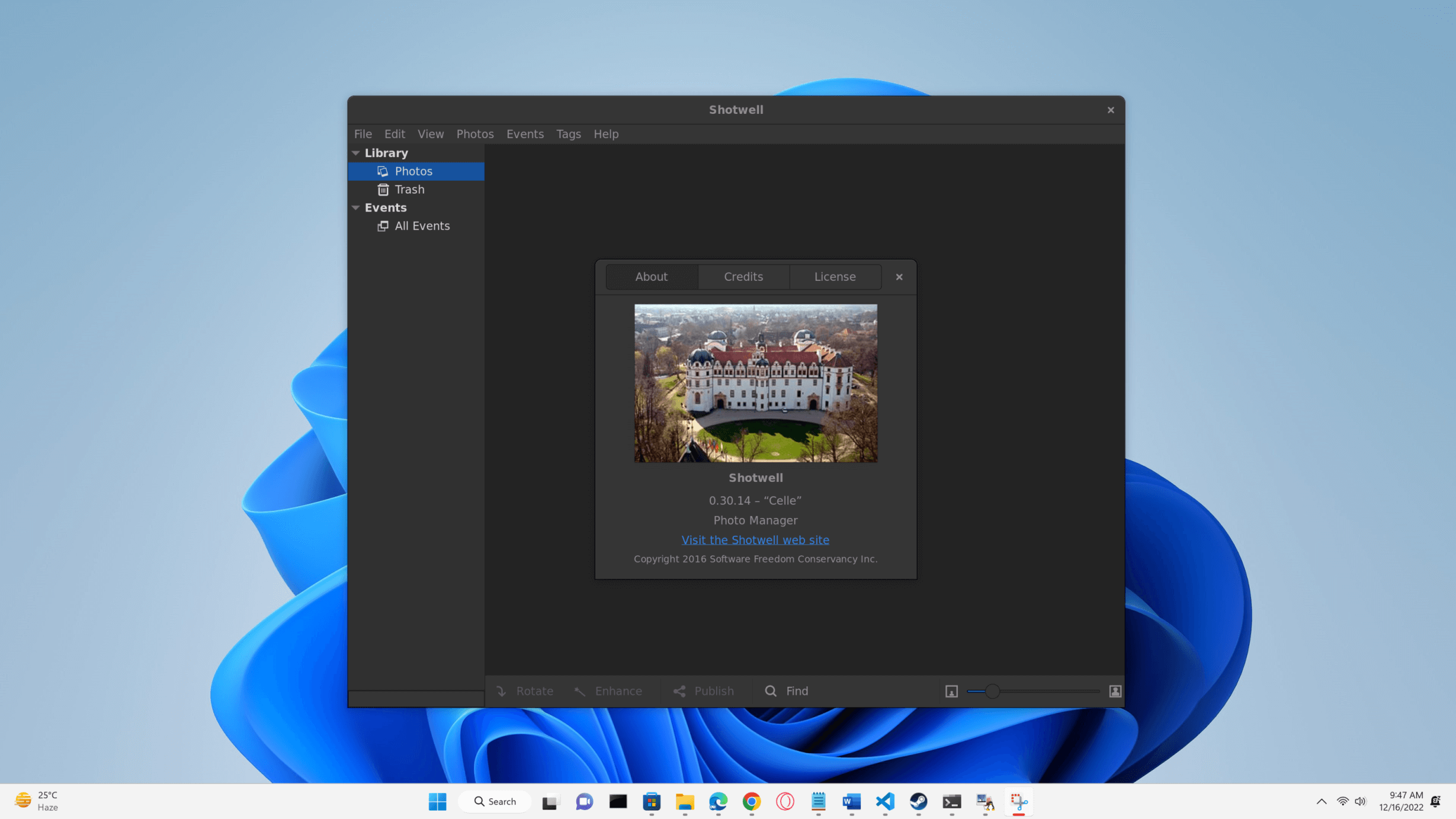Click the larger thumbnails icon

1115,692
